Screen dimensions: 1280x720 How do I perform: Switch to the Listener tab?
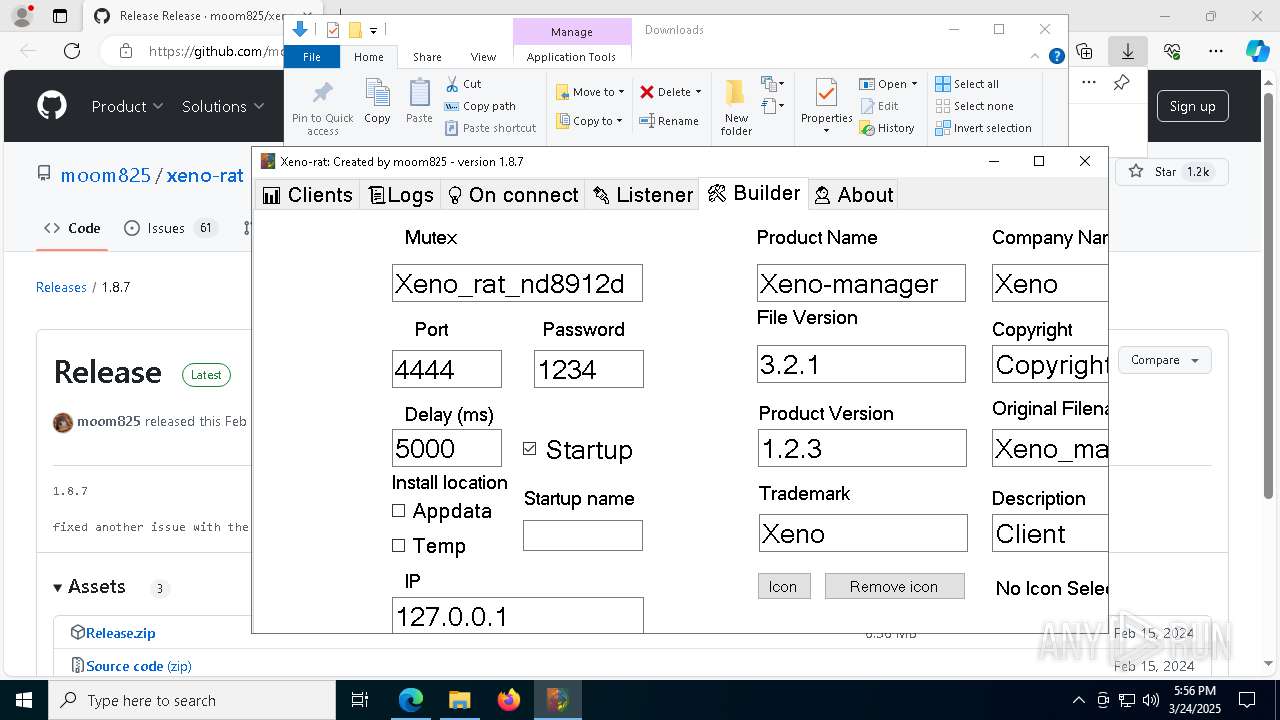[x=643, y=195]
